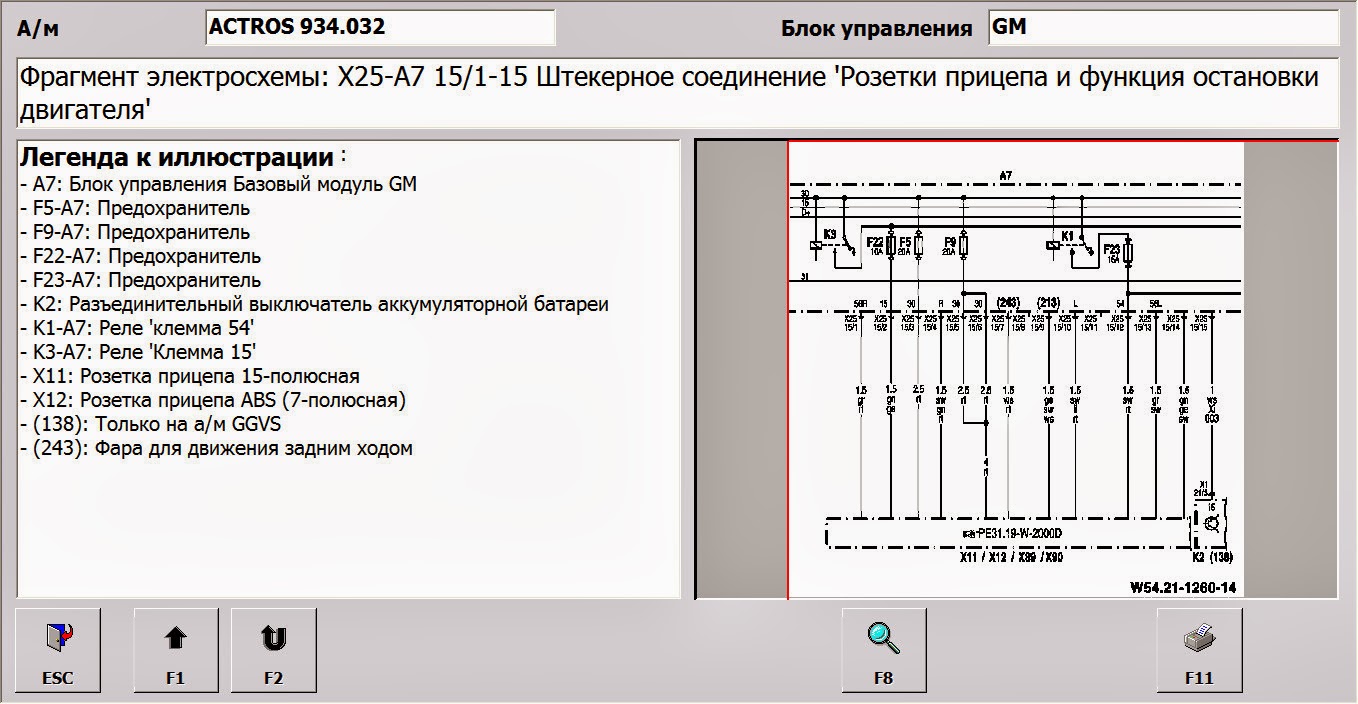Viewport: 1358px width, 704px height.
Task: Go up one level with the F1 arrow icon
Action: [x=175, y=648]
